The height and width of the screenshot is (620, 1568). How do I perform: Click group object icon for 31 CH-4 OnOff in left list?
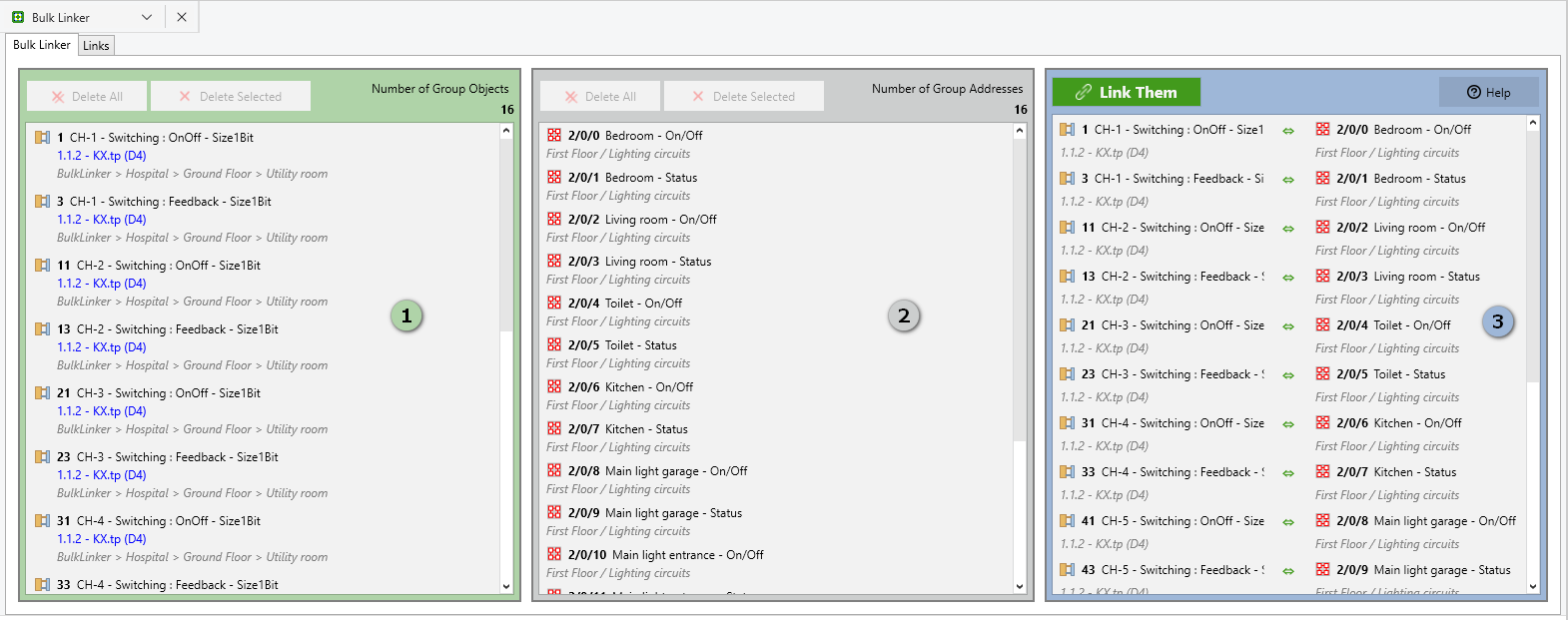[42, 521]
